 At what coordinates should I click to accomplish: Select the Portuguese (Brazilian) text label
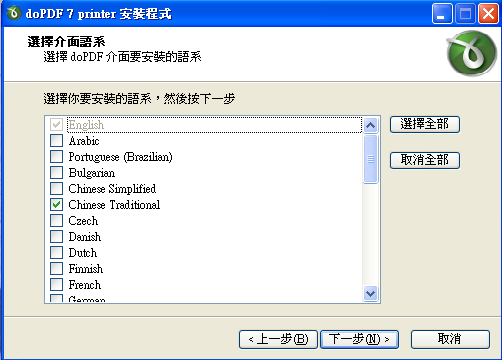pos(121,157)
